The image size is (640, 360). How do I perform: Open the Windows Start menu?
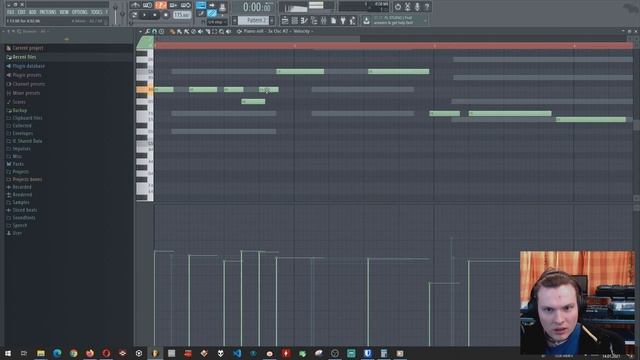tap(8, 353)
